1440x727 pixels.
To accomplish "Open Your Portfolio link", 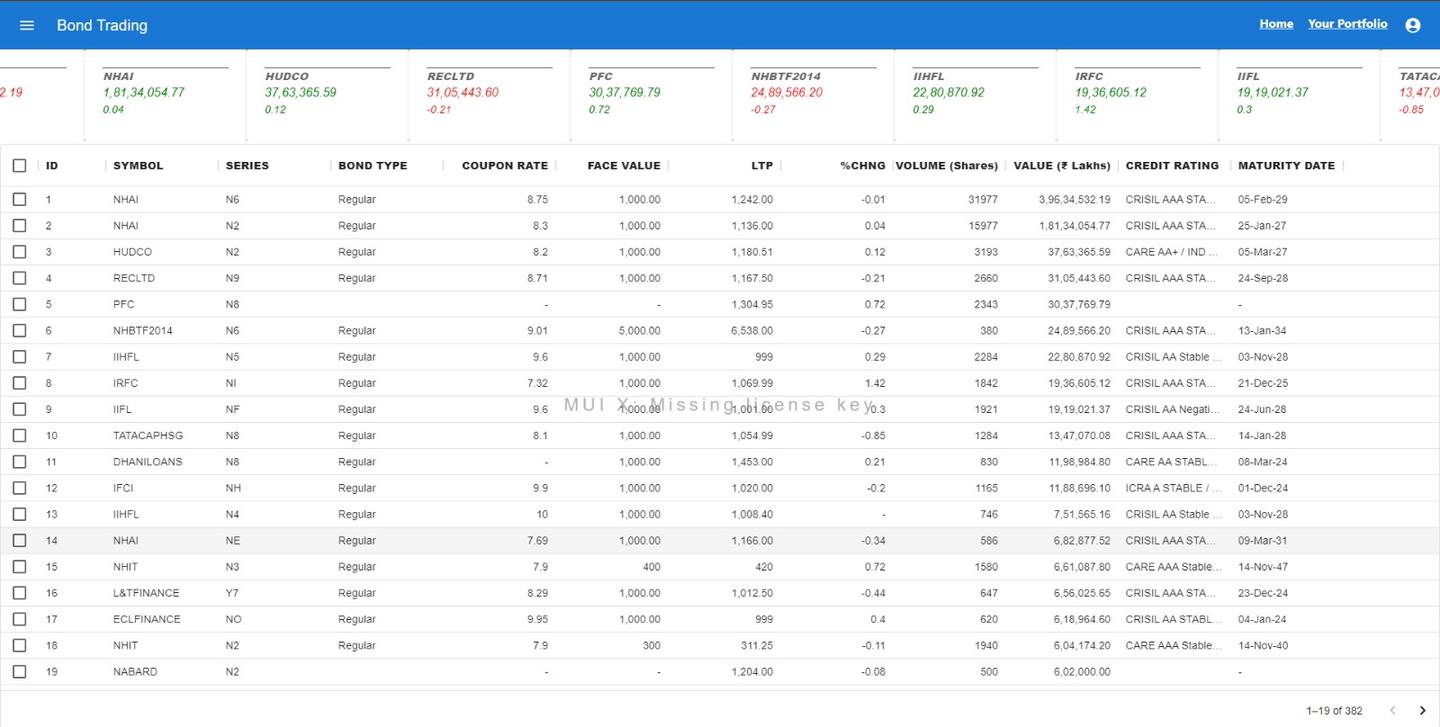I will 1347,24.
